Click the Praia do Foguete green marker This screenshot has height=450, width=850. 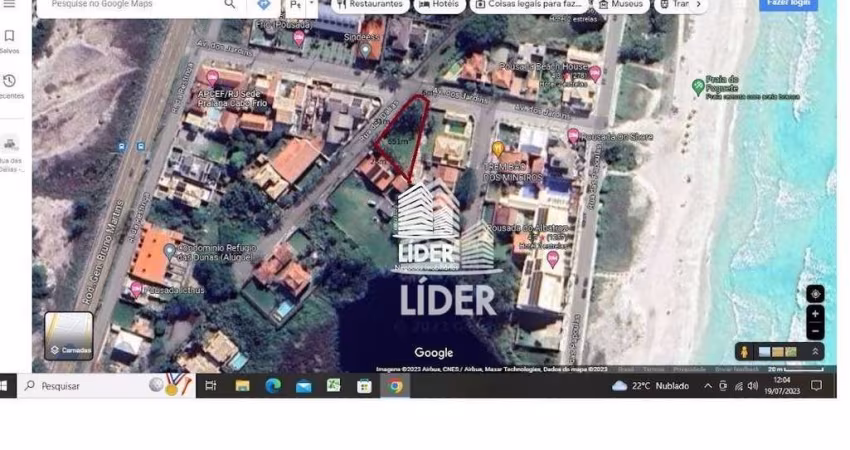pyautogui.click(x=698, y=86)
